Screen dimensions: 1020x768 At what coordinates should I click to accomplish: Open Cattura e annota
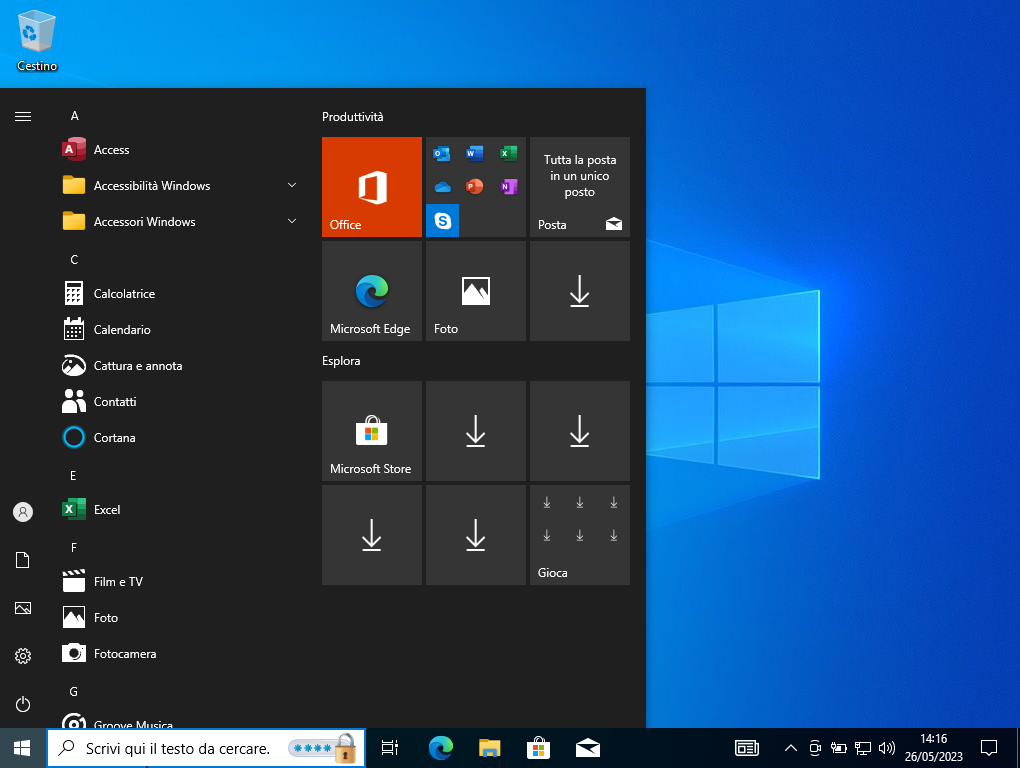tap(179, 365)
